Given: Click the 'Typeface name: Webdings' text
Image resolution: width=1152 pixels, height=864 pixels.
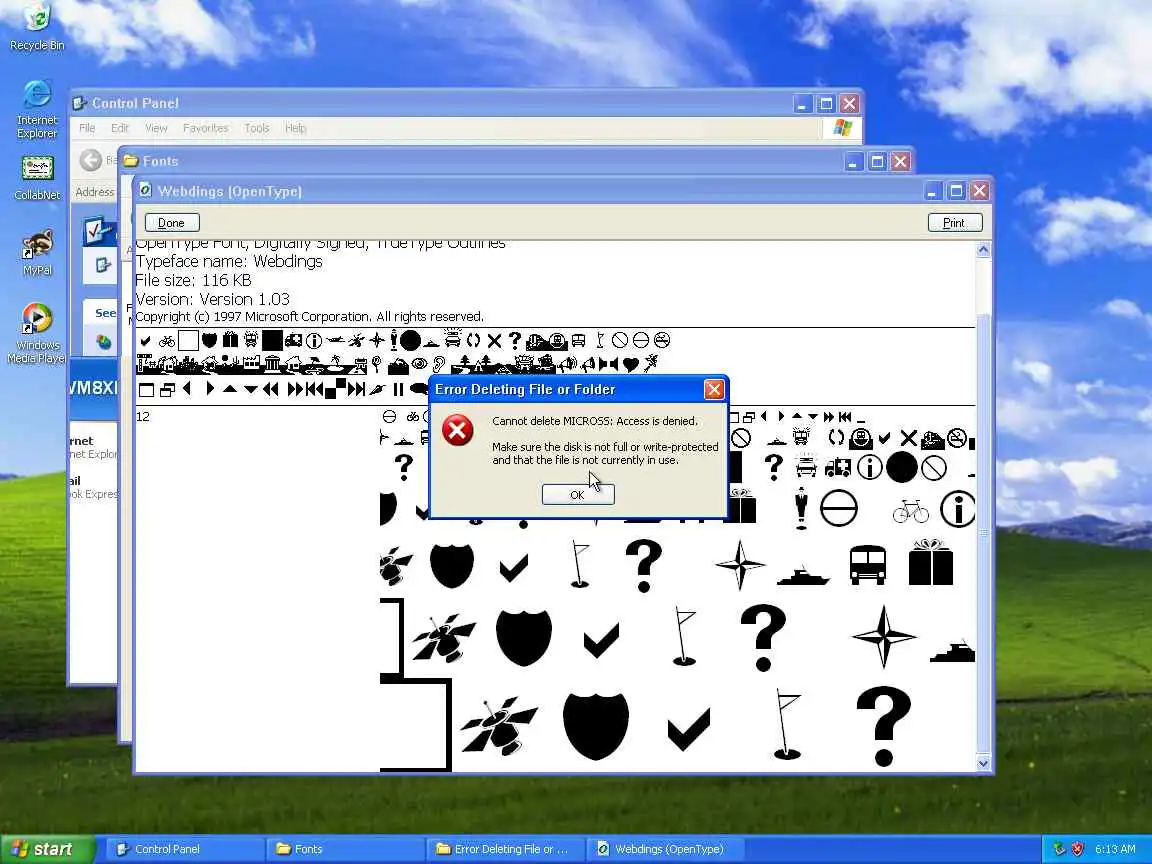Looking at the screenshot, I should (x=228, y=262).
